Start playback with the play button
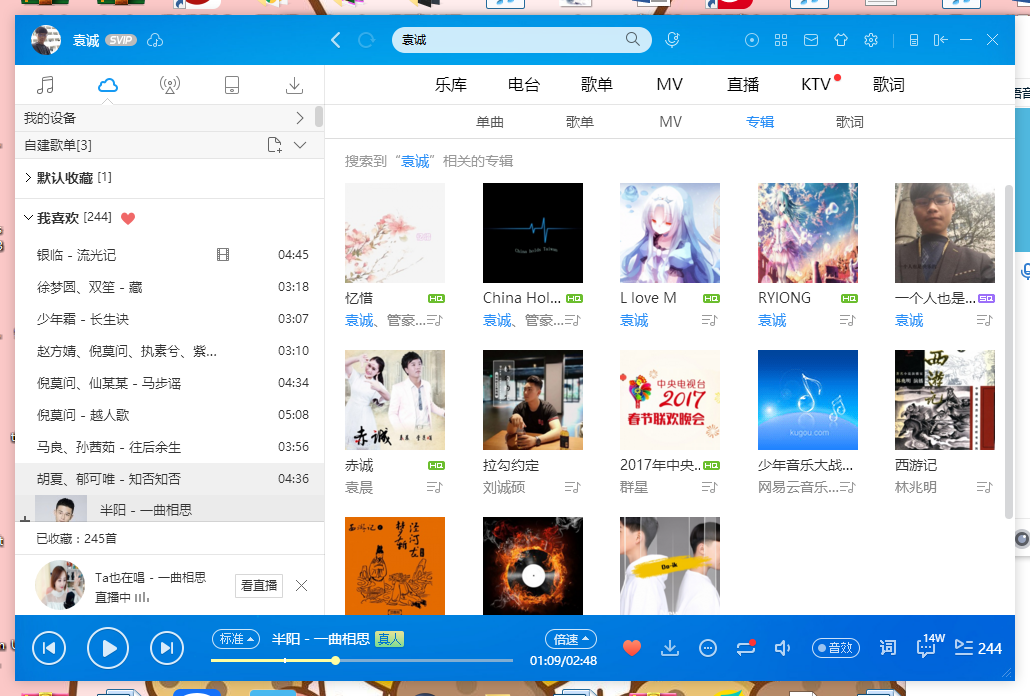 coord(108,648)
